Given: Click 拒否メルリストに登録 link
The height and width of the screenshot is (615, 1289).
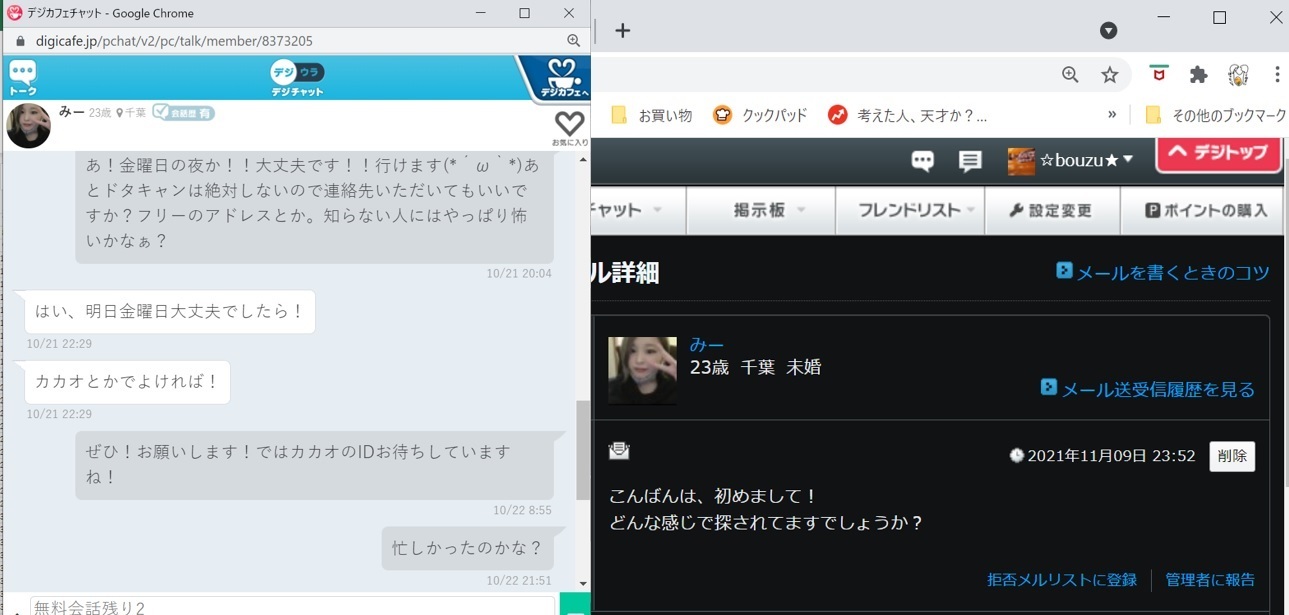Looking at the screenshot, I should click(1061, 580).
